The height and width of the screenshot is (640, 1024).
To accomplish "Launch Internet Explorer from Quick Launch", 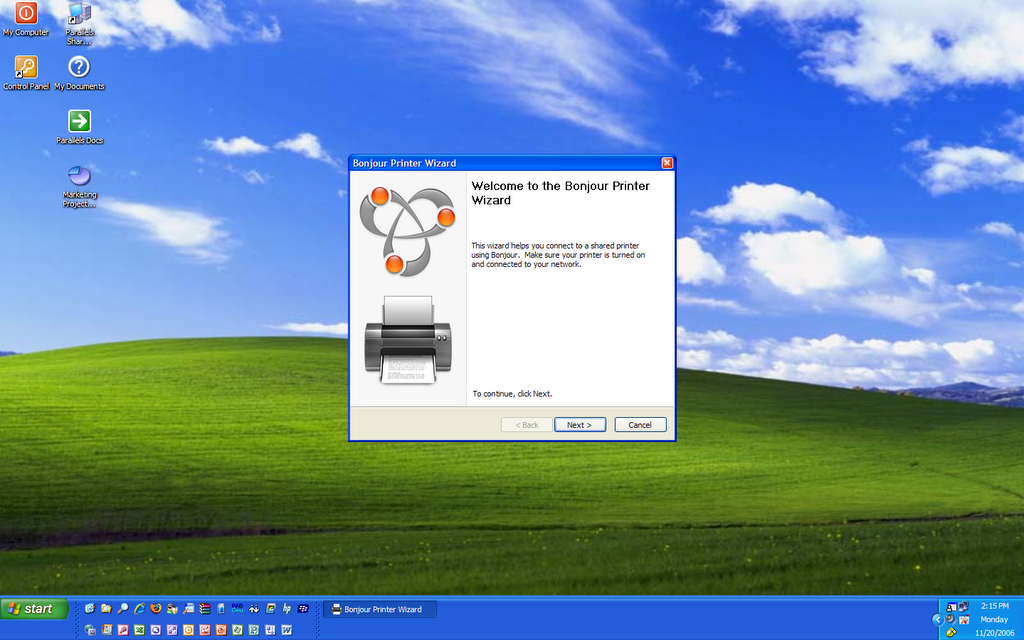I will coord(139,609).
